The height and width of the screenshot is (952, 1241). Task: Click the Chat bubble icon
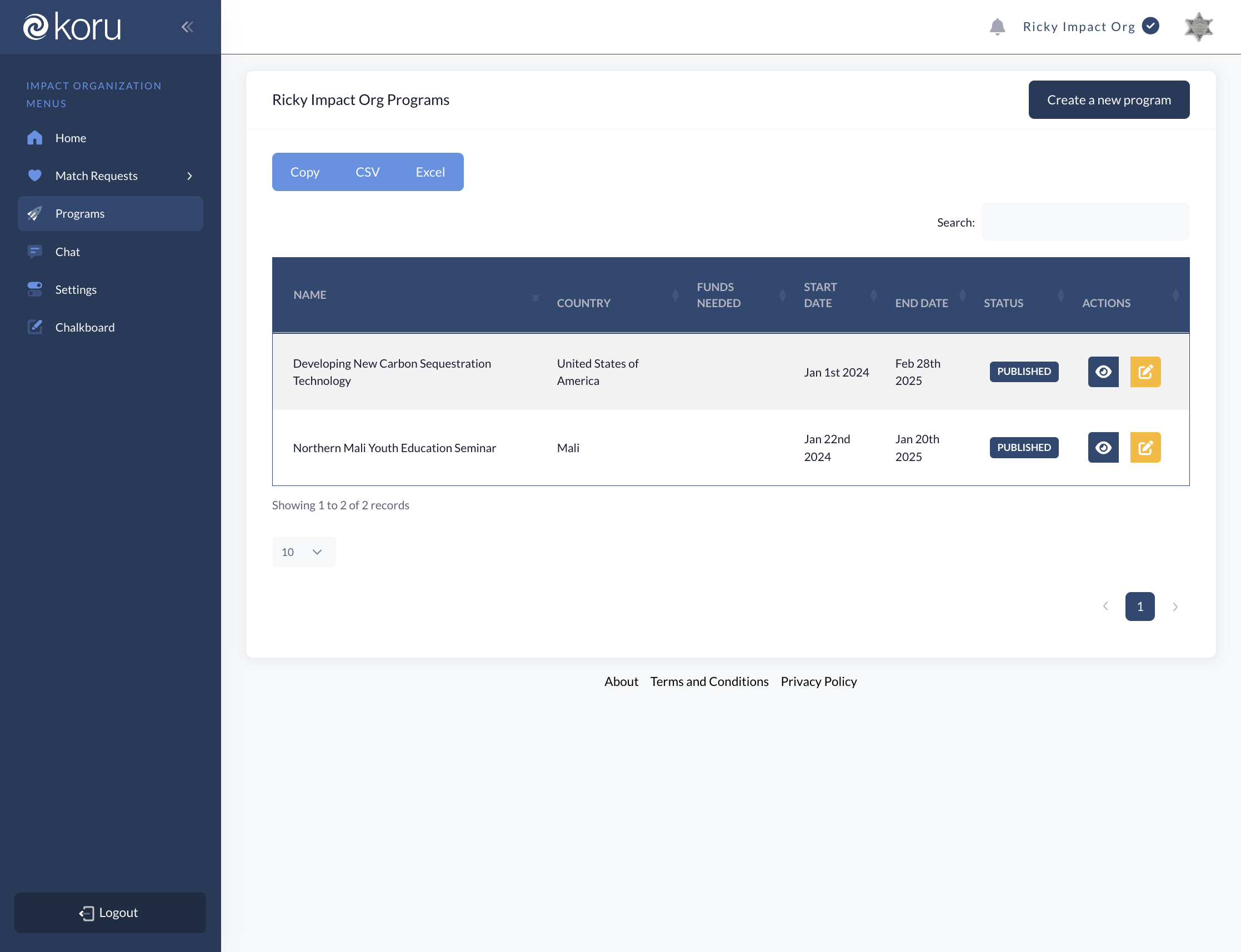(34, 252)
